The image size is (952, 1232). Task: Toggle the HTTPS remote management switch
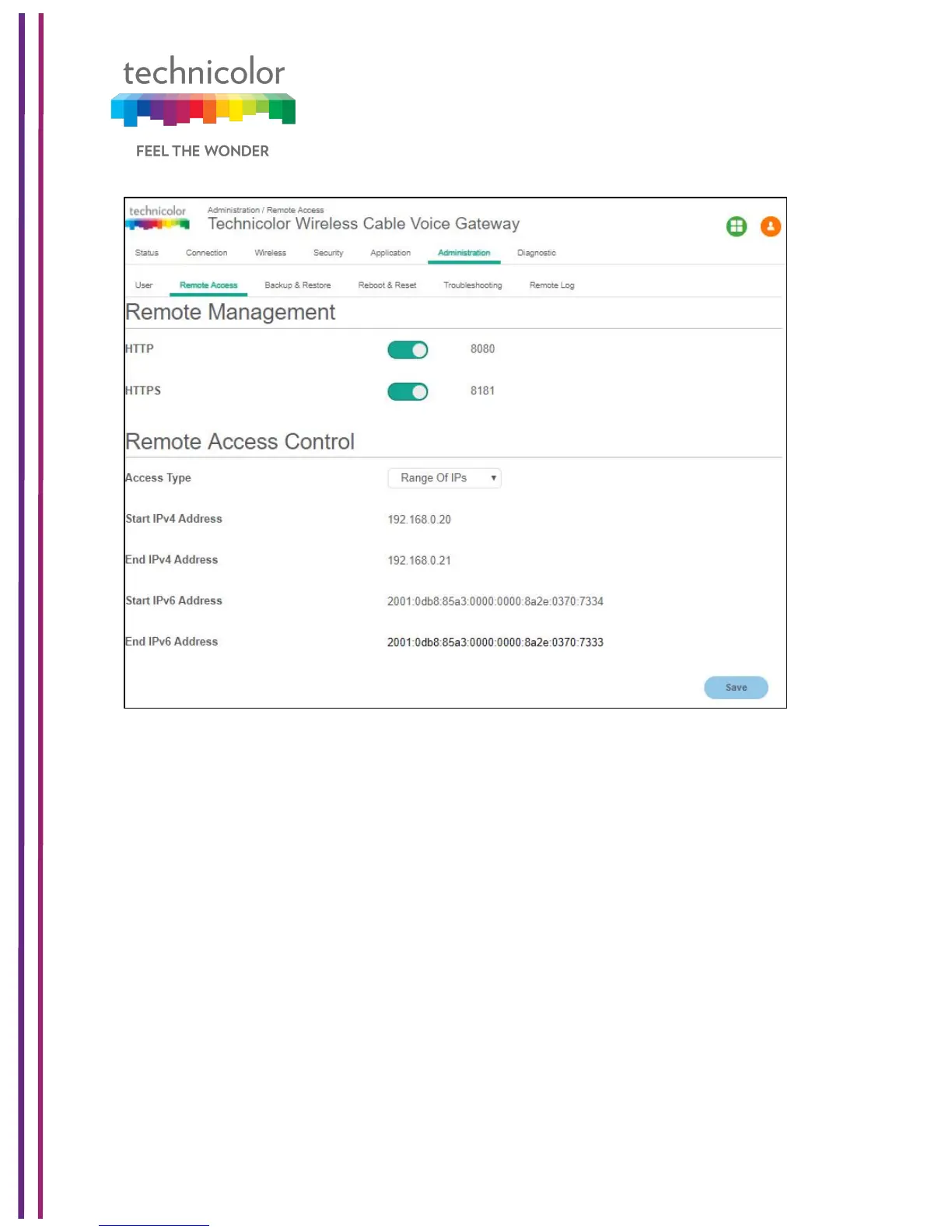tap(408, 391)
